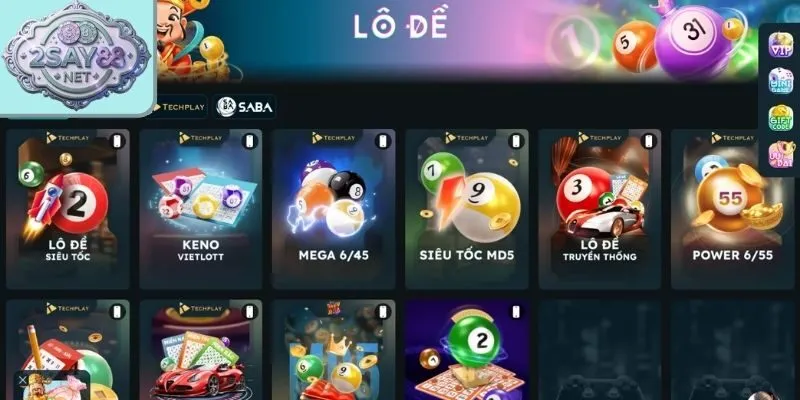This screenshot has height=400, width=800.
Task: Open the Keno Vietlott game card
Action: pyautogui.click(x=201, y=209)
